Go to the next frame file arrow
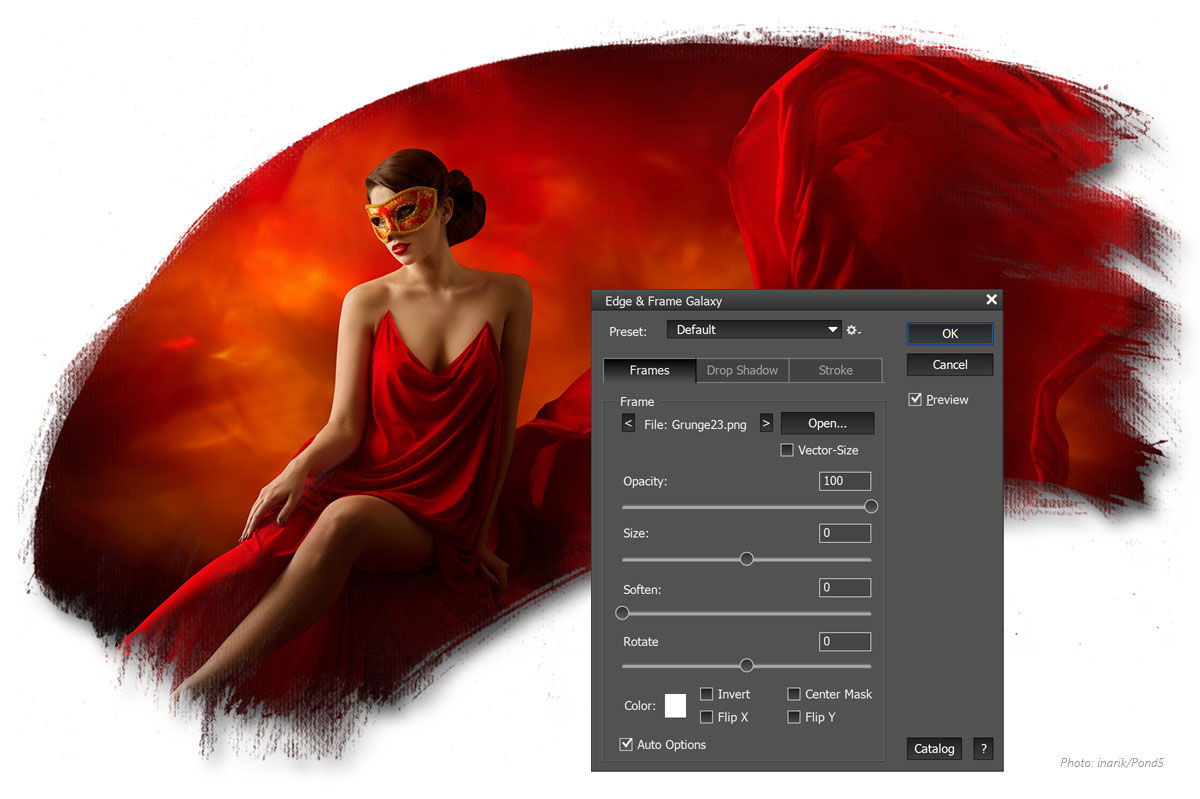 coord(766,424)
